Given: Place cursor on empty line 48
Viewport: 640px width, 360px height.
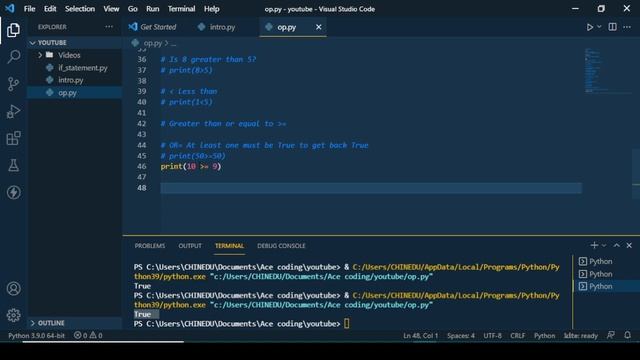Looking at the screenshot, I should pyautogui.click(x=371, y=188).
